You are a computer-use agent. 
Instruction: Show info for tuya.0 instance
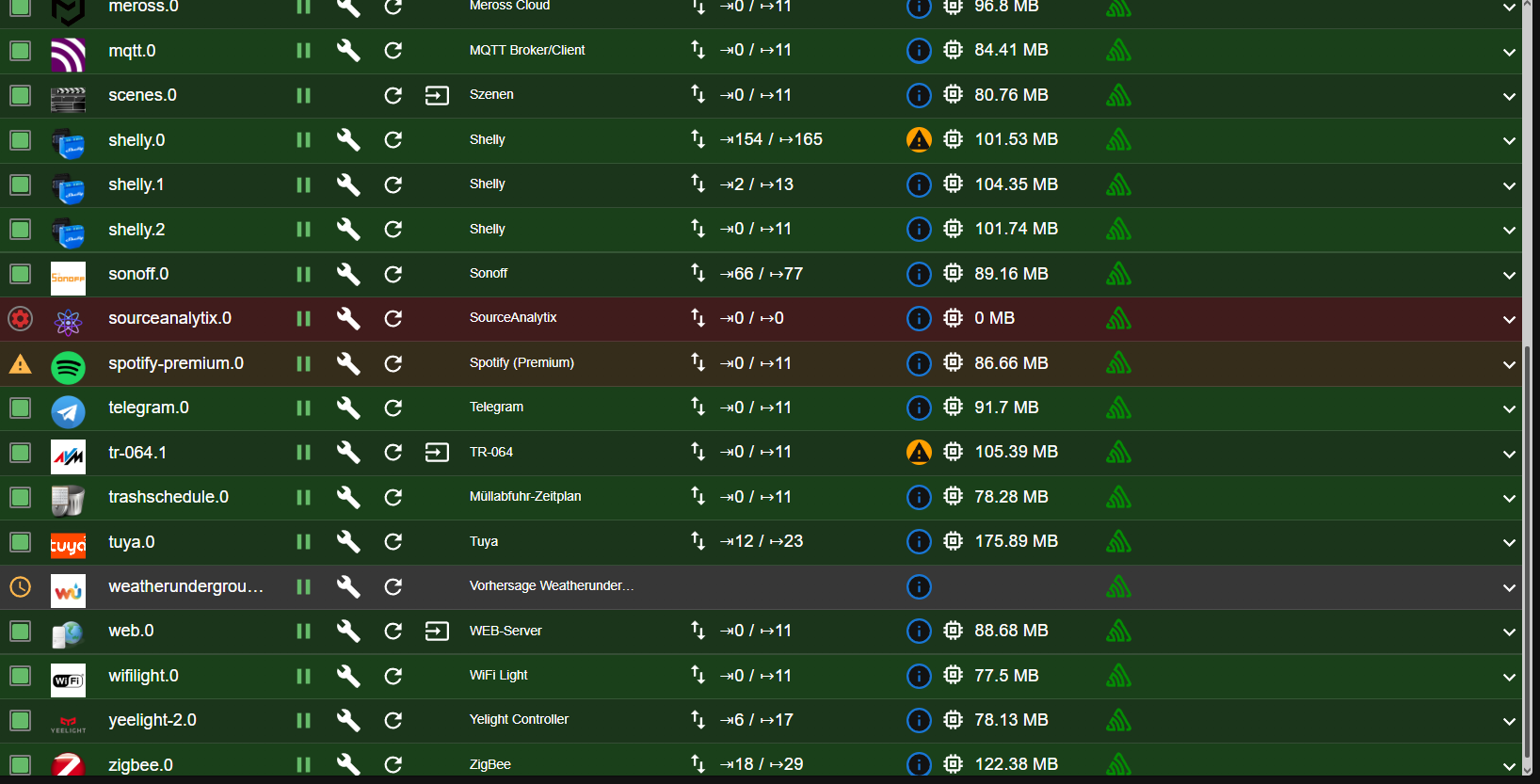[x=919, y=541]
